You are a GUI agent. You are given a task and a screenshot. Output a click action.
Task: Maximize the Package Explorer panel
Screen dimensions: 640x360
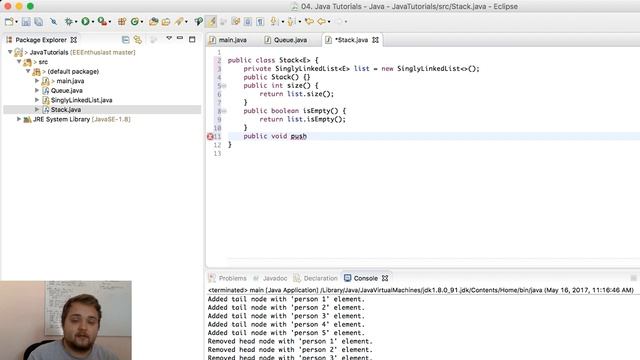[x=192, y=39]
